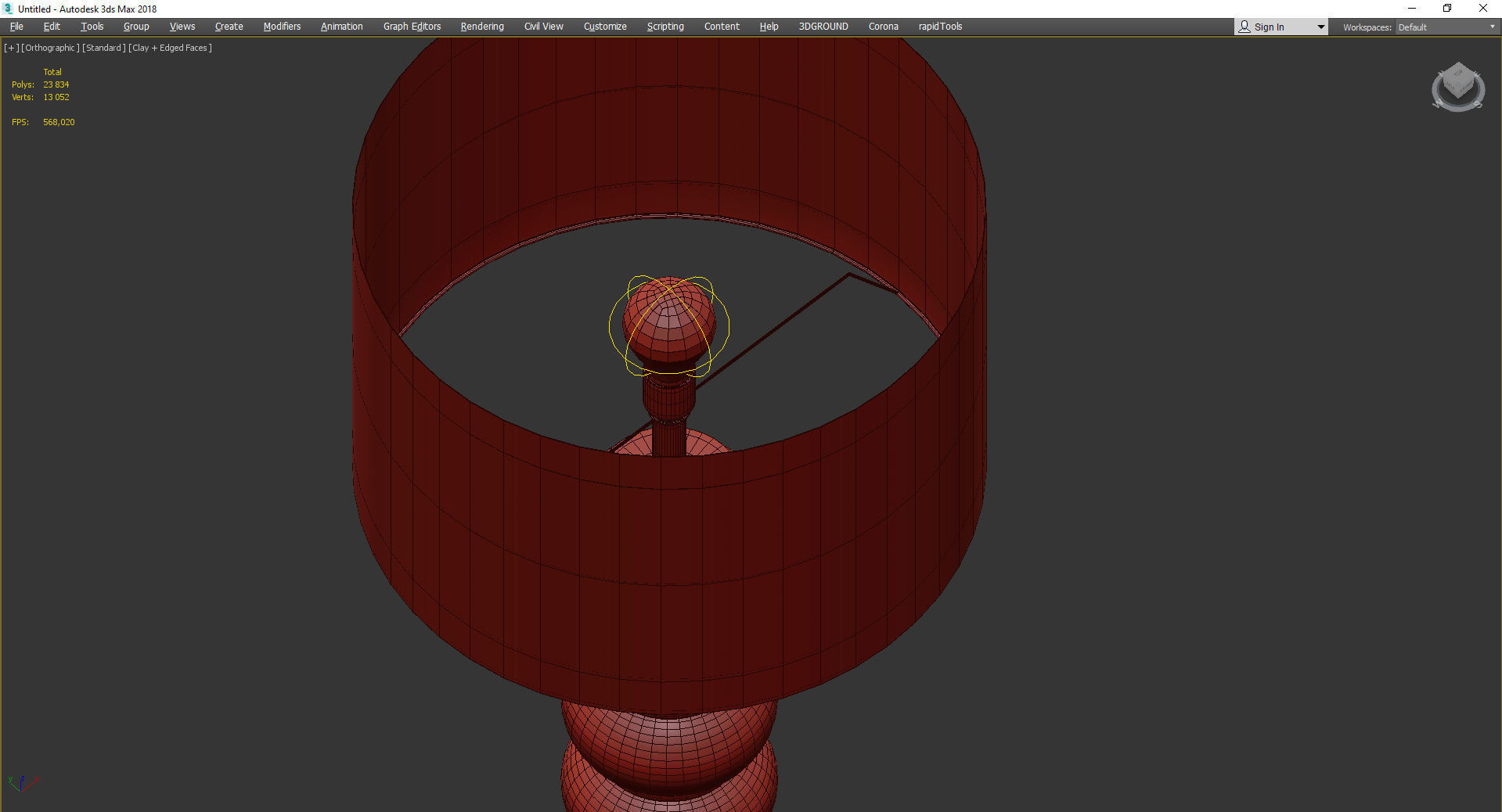The image size is (1502, 812).
Task: Open the Corona menu
Action: 884,27
